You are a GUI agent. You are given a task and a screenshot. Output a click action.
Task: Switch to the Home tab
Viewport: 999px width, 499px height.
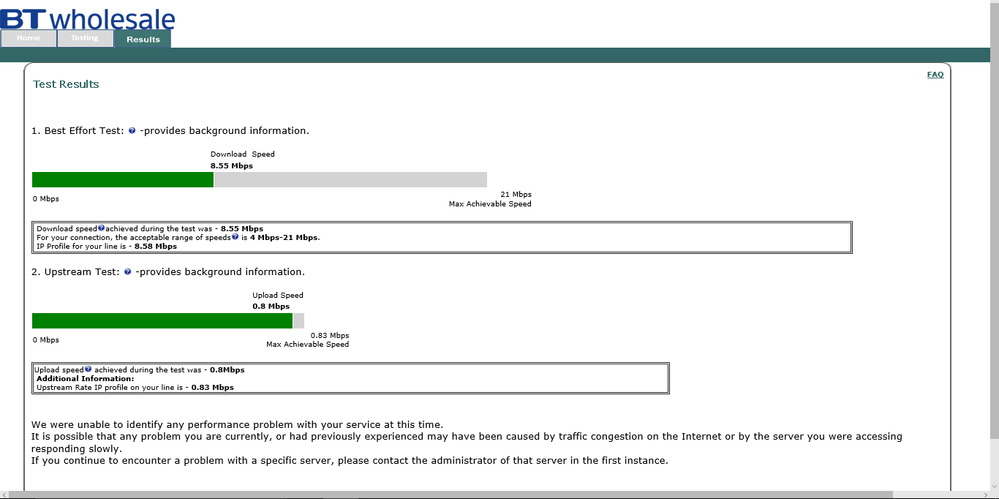[x=28, y=38]
